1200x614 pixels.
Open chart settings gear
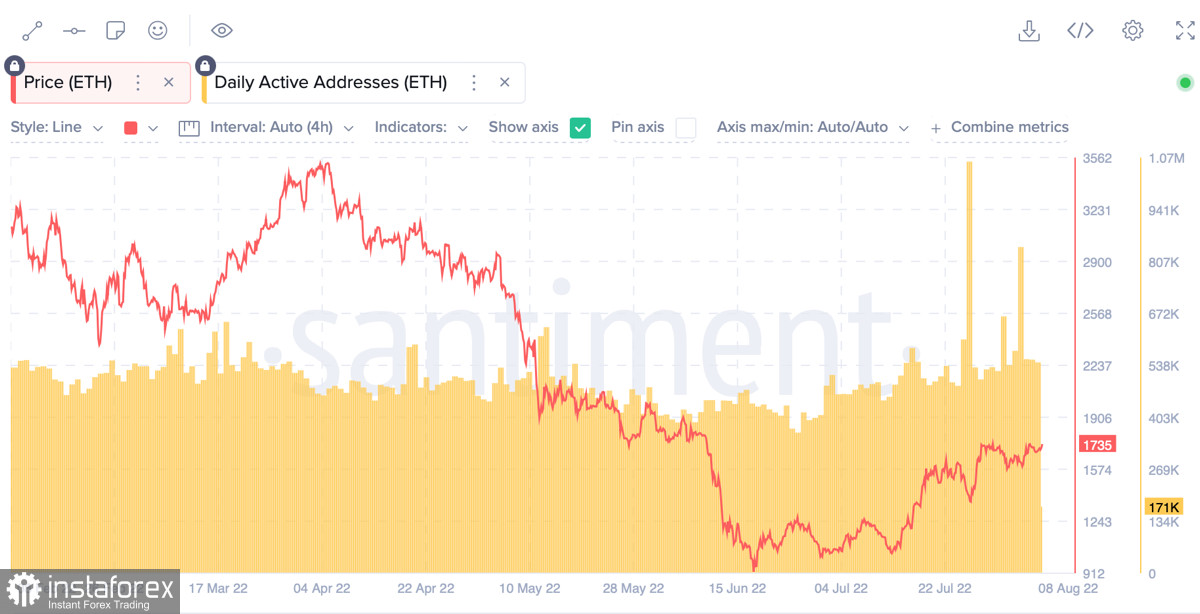[x=1132, y=31]
